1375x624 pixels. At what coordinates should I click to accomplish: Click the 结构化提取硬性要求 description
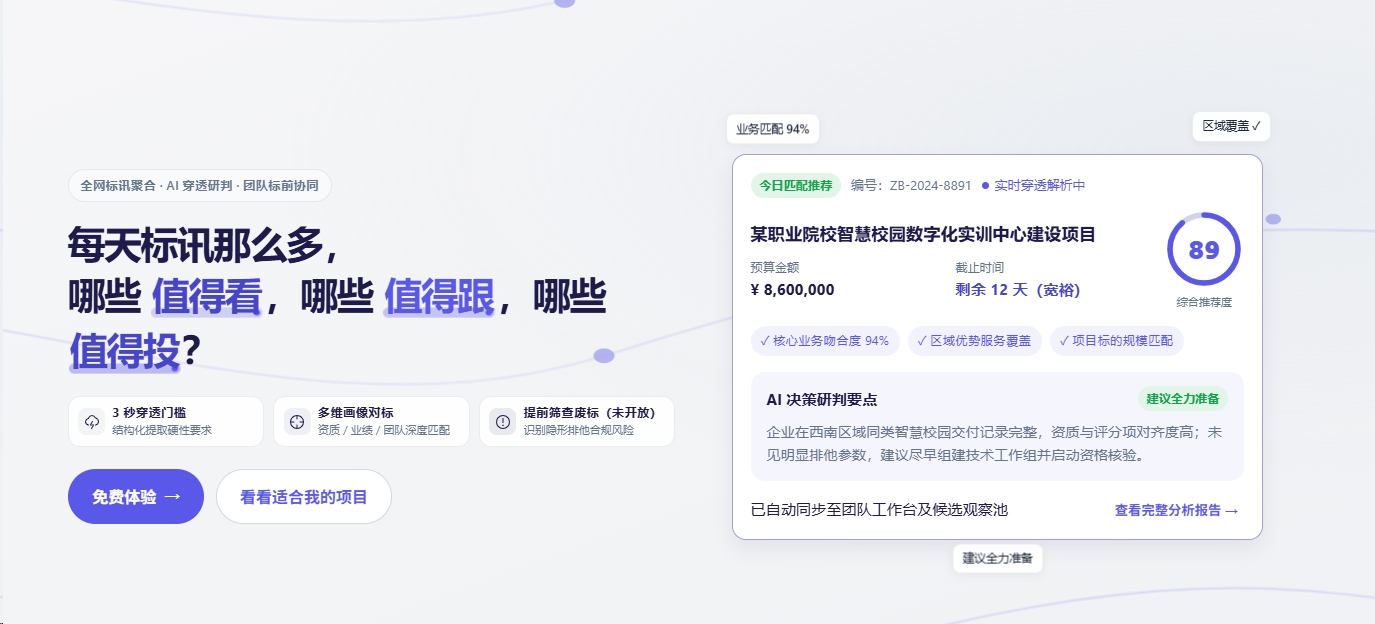[162, 431]
